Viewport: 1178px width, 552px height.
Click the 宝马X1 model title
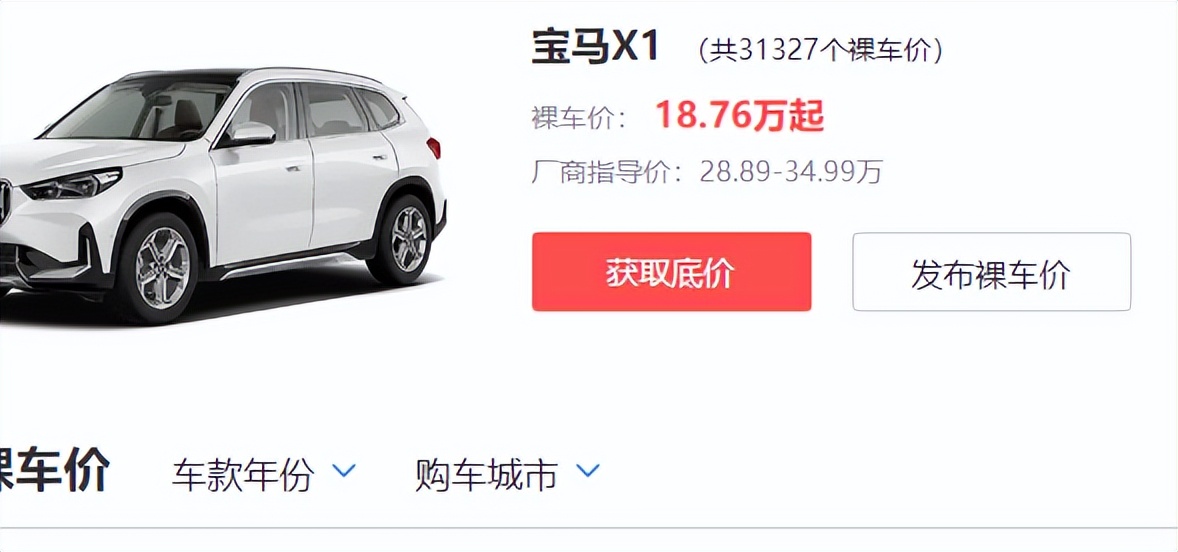595,48
